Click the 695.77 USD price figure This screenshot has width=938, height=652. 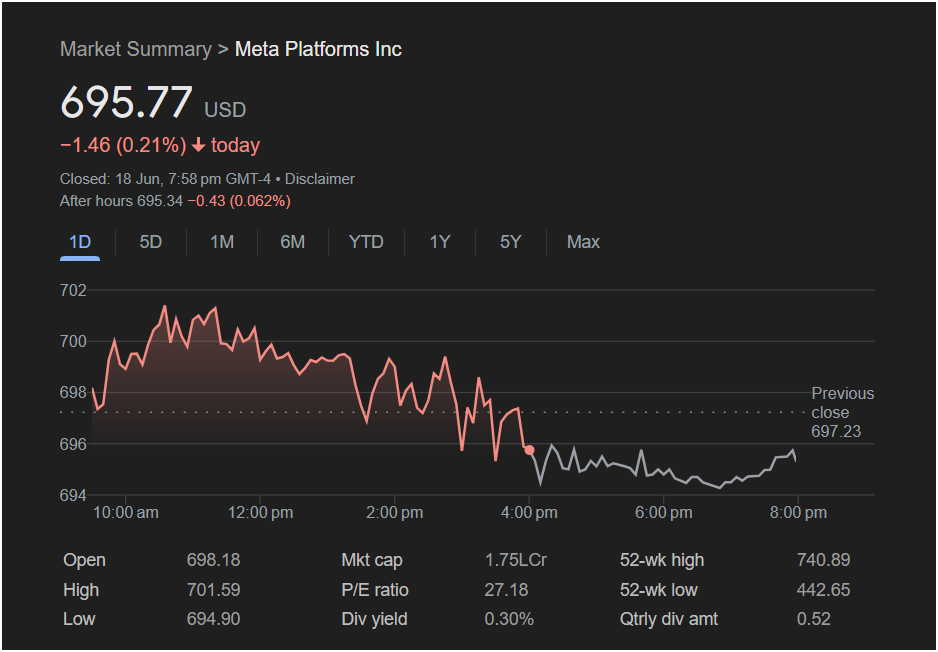[x=153, y=102]
